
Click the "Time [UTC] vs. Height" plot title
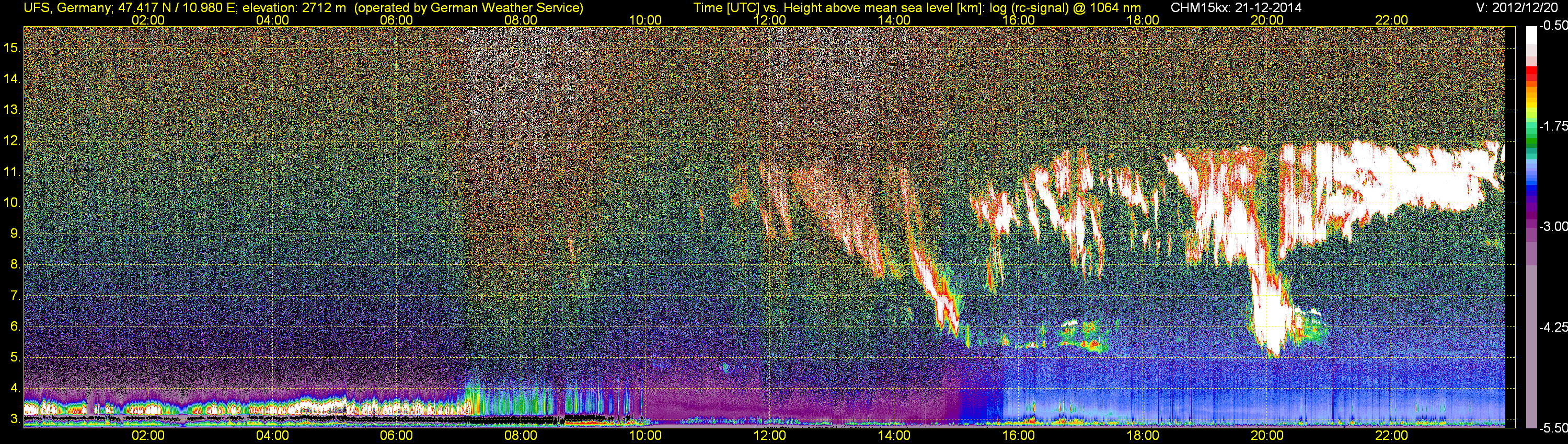click(757, 8)
